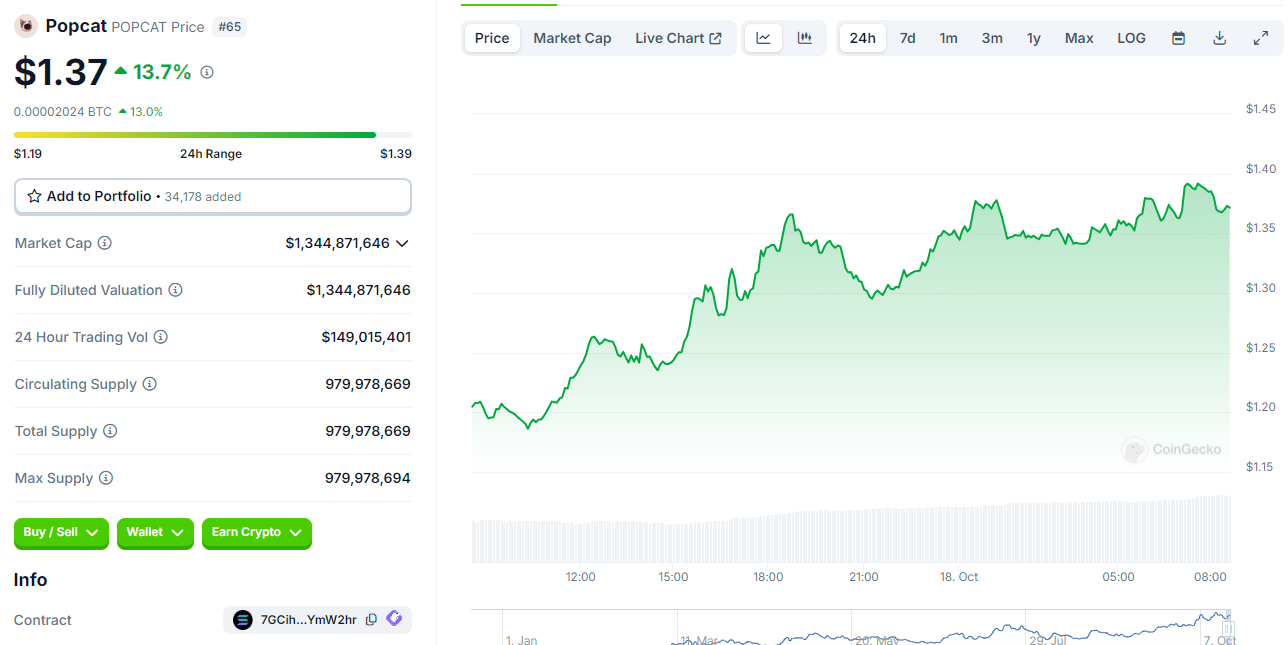Select the Max time range
Screen dimensions: 1288x645
pos(1079,38)
